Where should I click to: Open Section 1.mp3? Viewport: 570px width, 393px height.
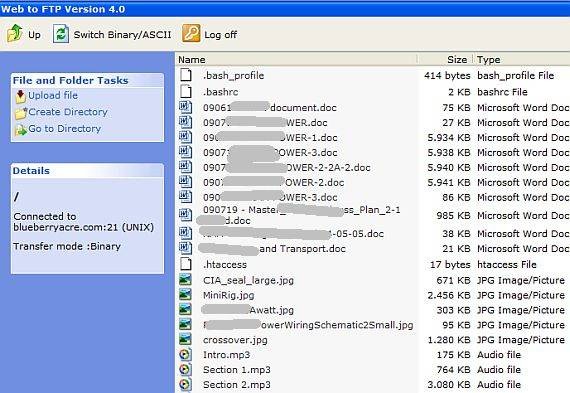tap(237, 370)
